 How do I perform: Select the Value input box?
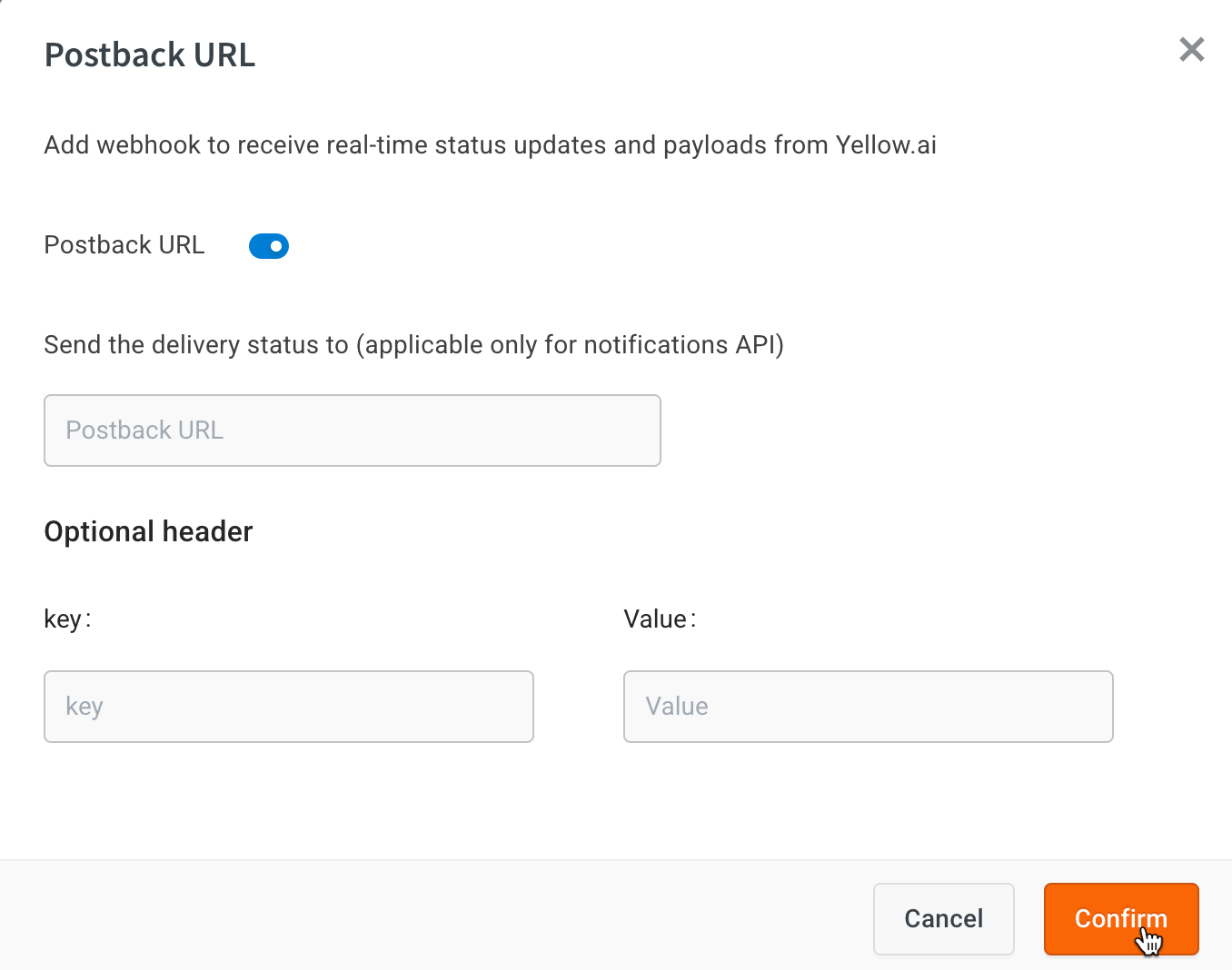869,707
